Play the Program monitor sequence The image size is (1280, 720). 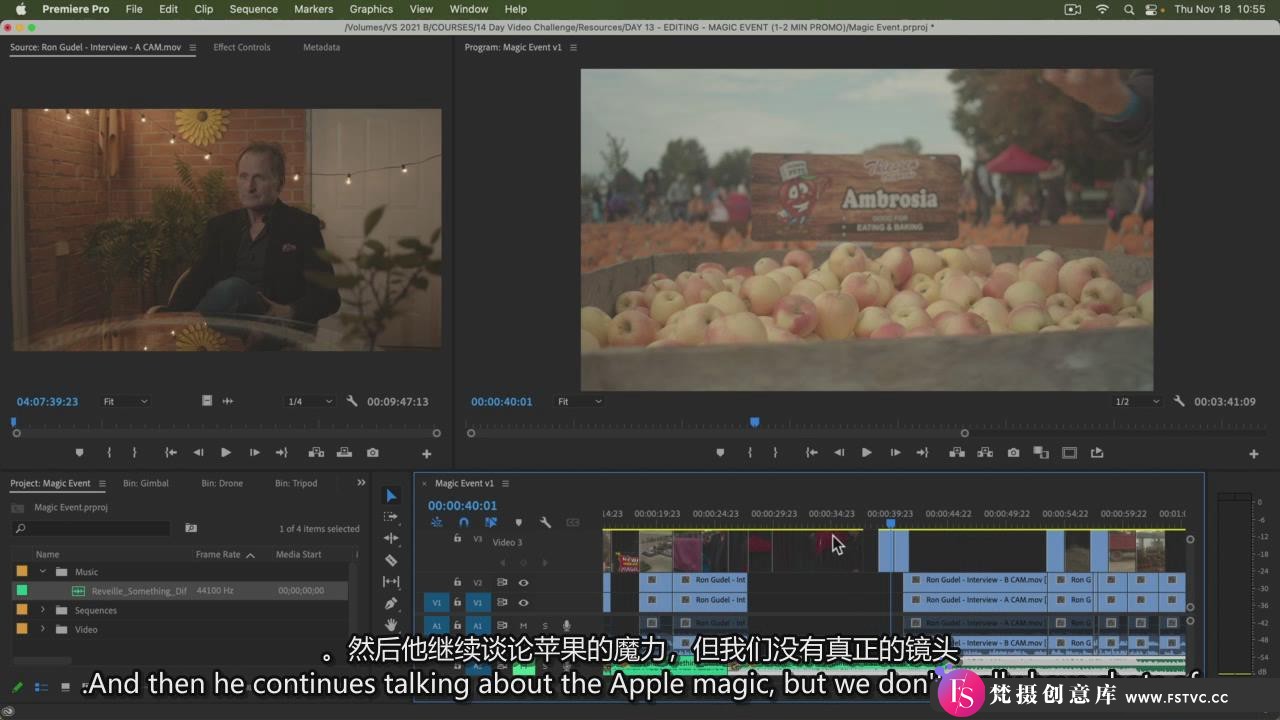(866, 453)
